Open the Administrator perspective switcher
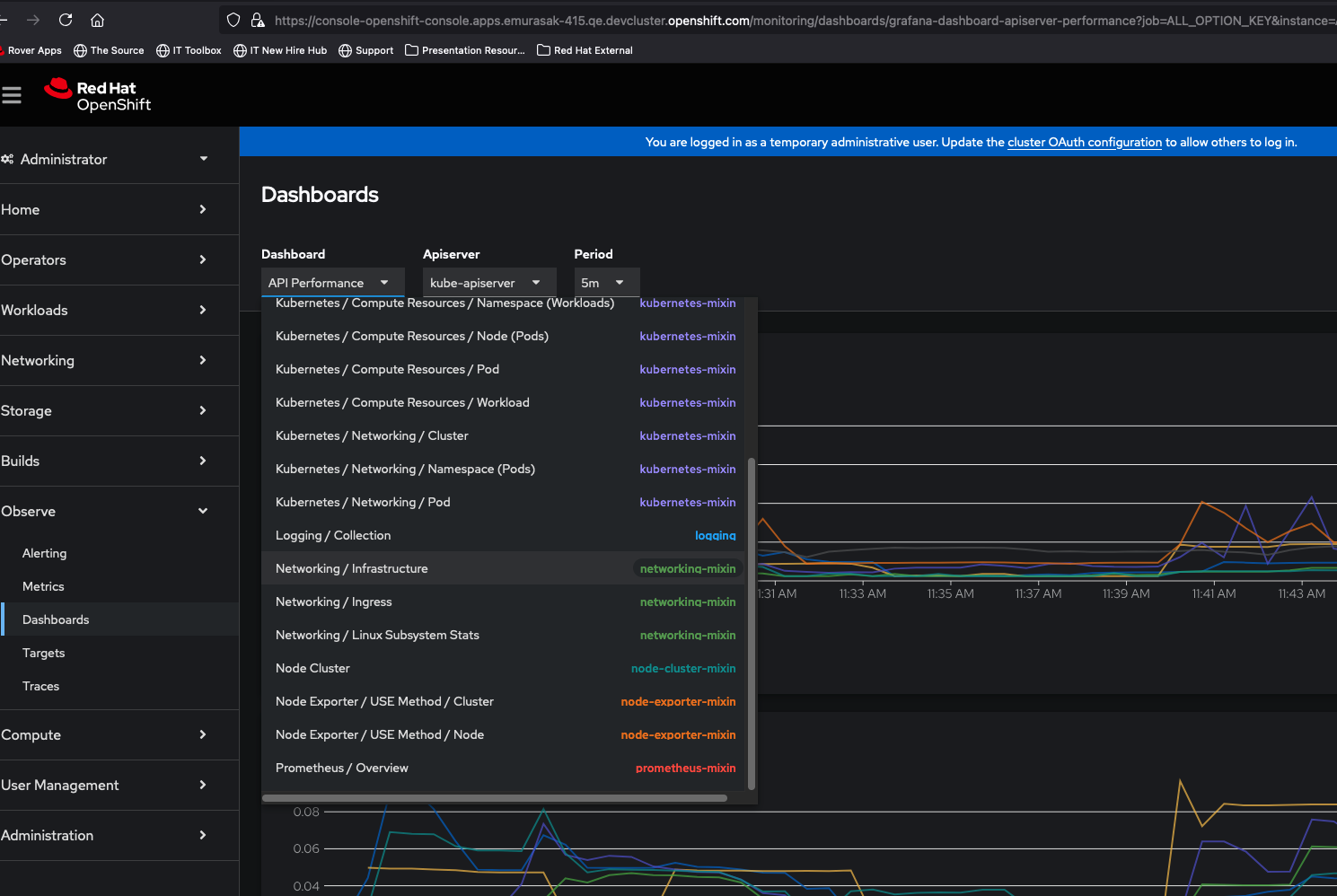Viewport: 1337px width, 896px height. (105, 159)
